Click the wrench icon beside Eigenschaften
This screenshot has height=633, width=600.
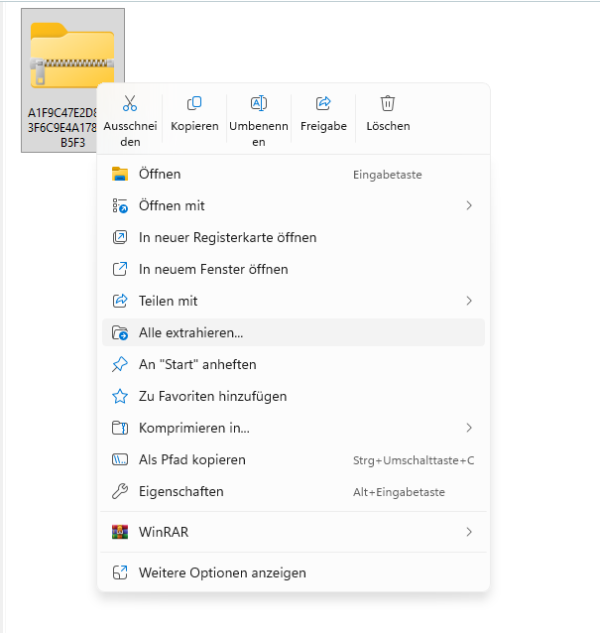tap(120, 492)
